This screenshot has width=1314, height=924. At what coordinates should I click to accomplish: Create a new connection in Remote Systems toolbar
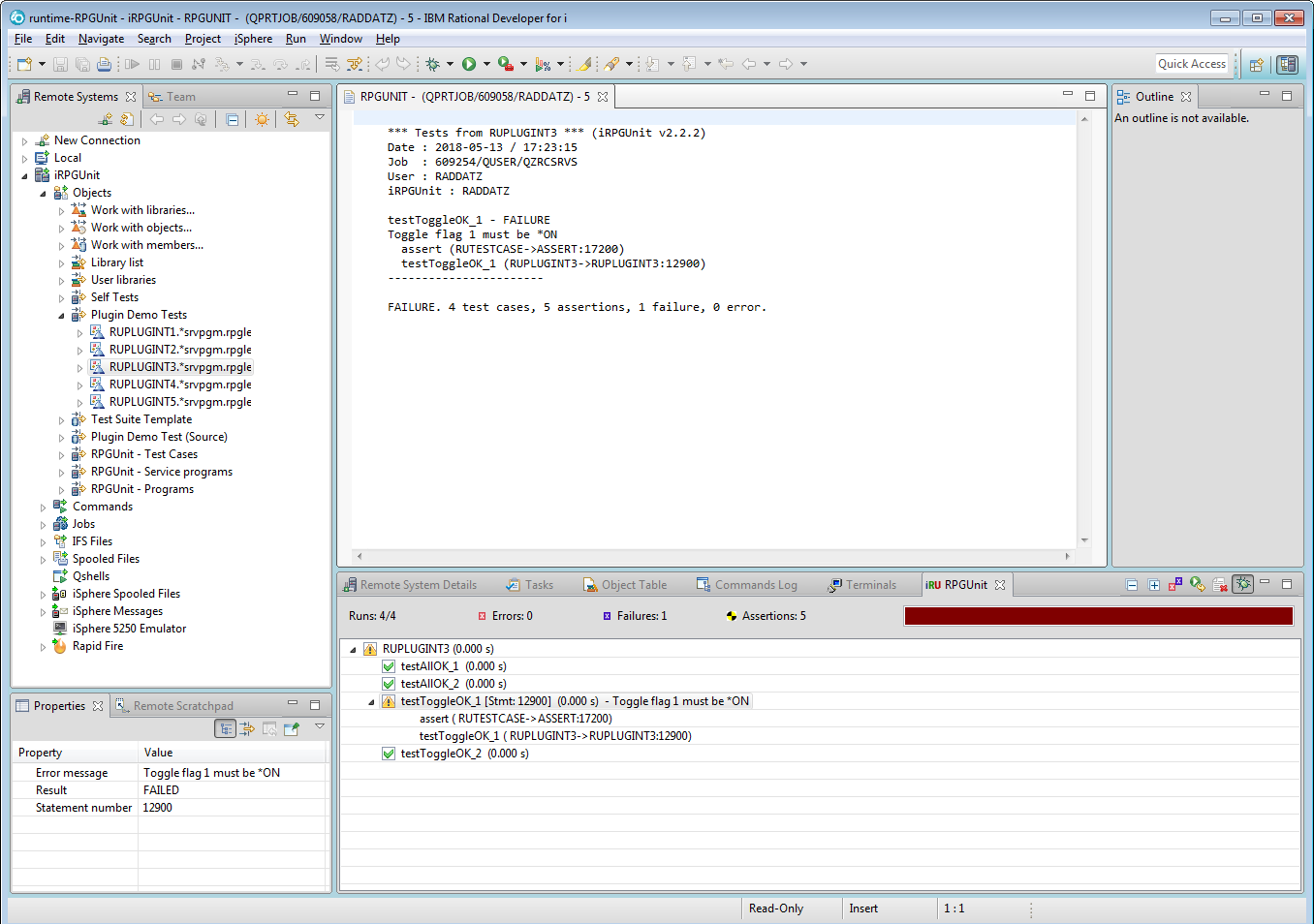106,118
